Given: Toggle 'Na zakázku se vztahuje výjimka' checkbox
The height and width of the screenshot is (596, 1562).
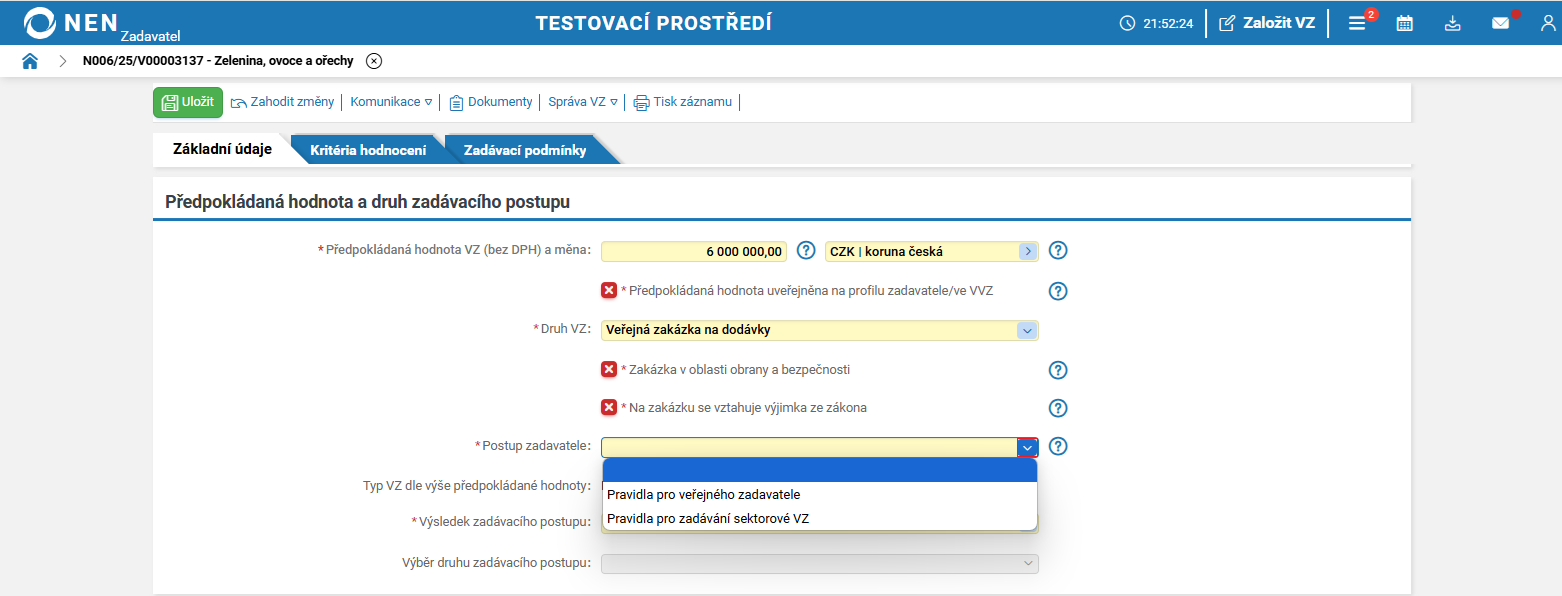Looking at the screenshot, I should click(x=609, y=407).
